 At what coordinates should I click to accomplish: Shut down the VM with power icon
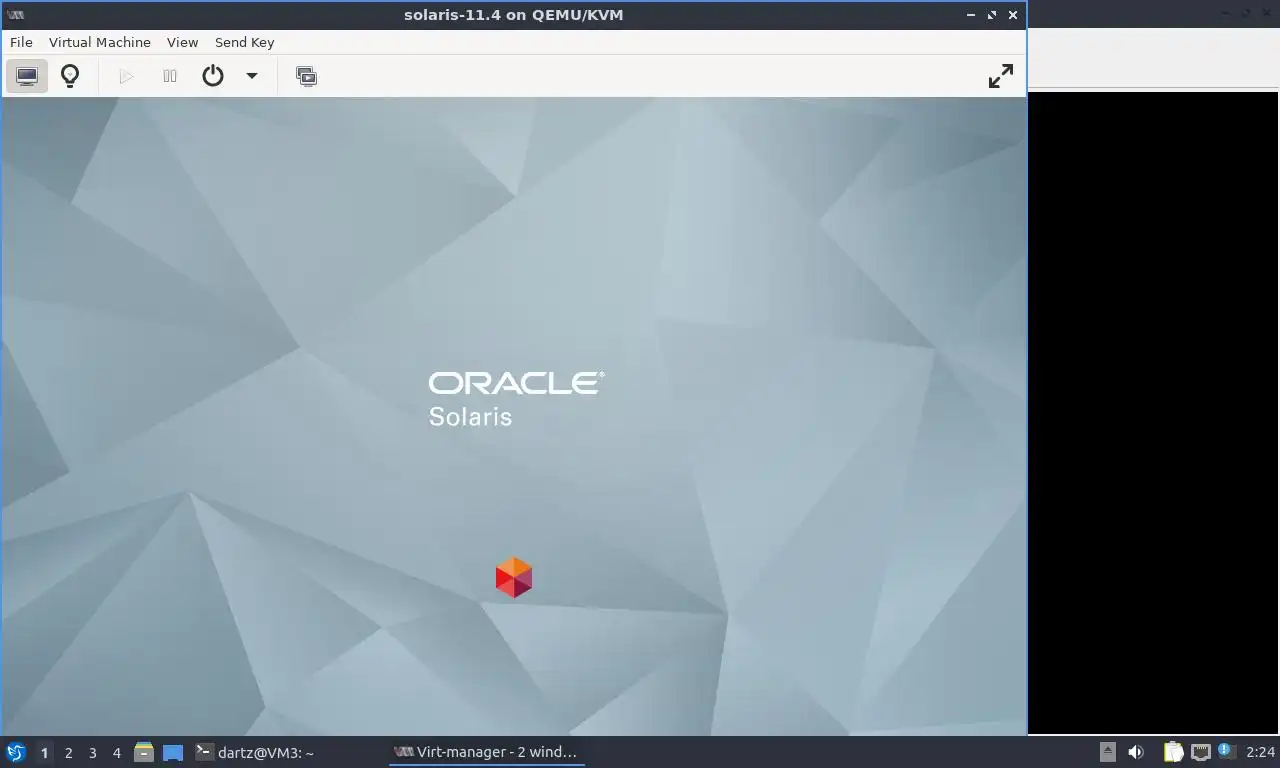pos(213,76)
